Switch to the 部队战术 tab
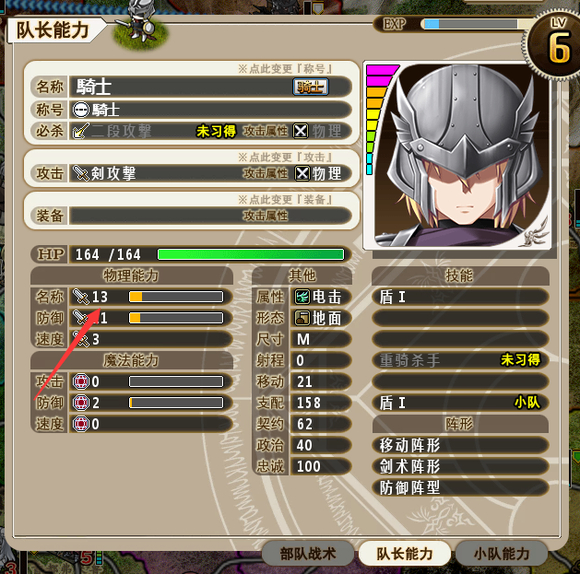 (308, 554)
